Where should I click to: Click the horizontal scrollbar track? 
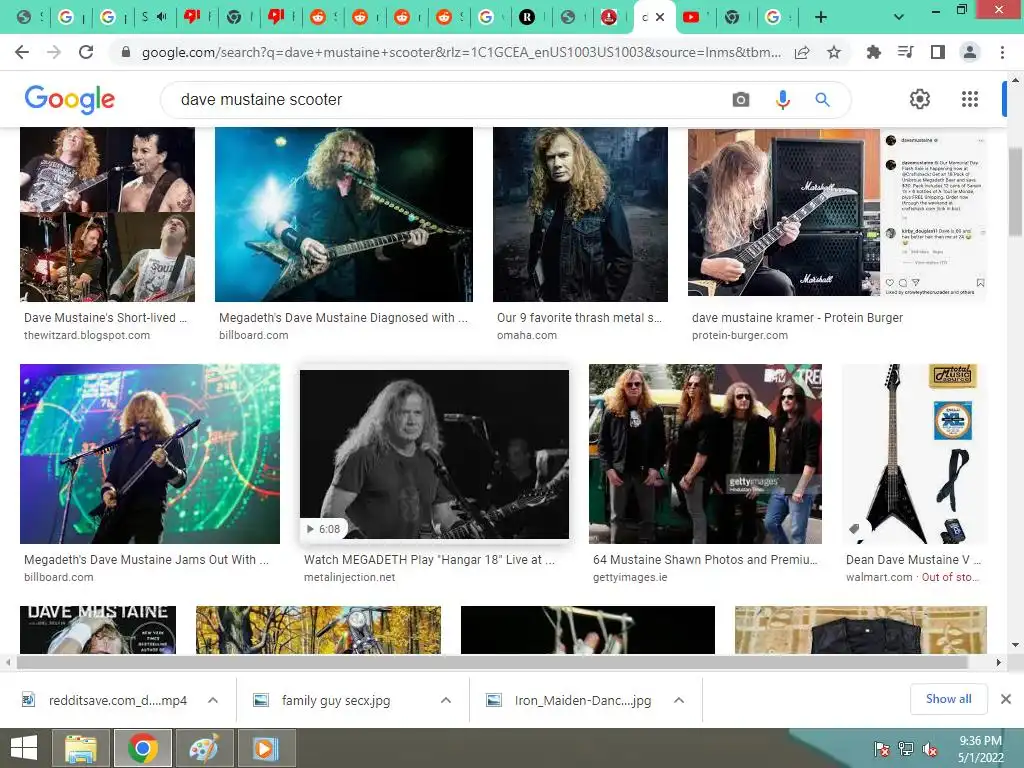[503, 662]
